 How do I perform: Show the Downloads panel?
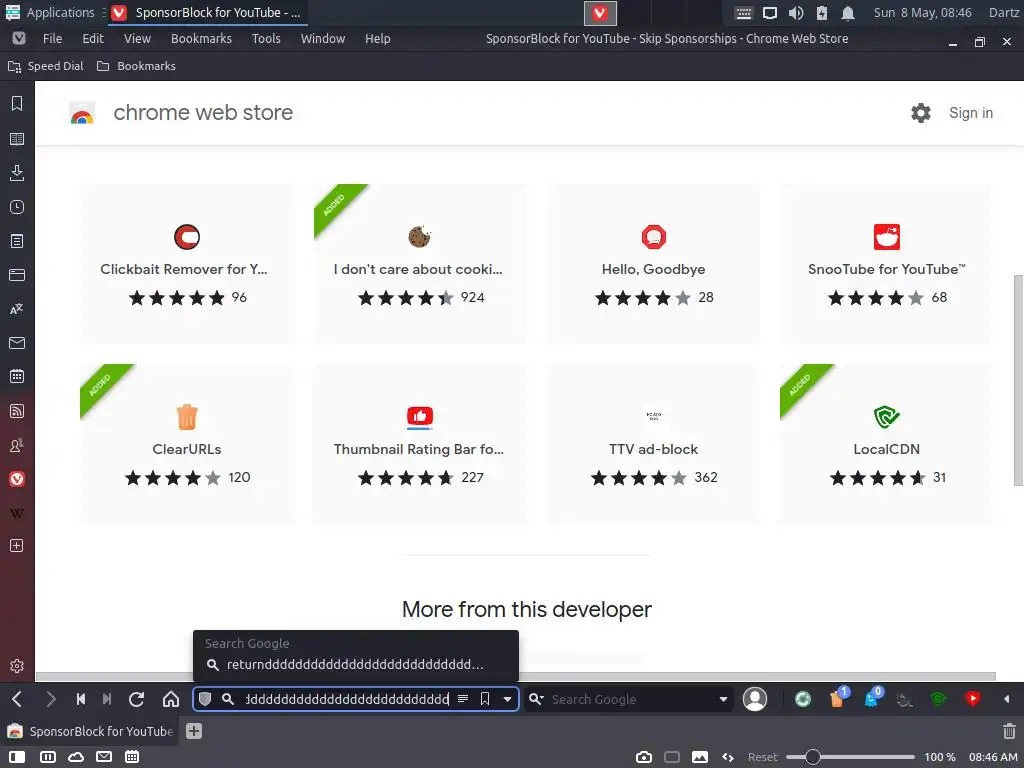(x=17, y=172)
